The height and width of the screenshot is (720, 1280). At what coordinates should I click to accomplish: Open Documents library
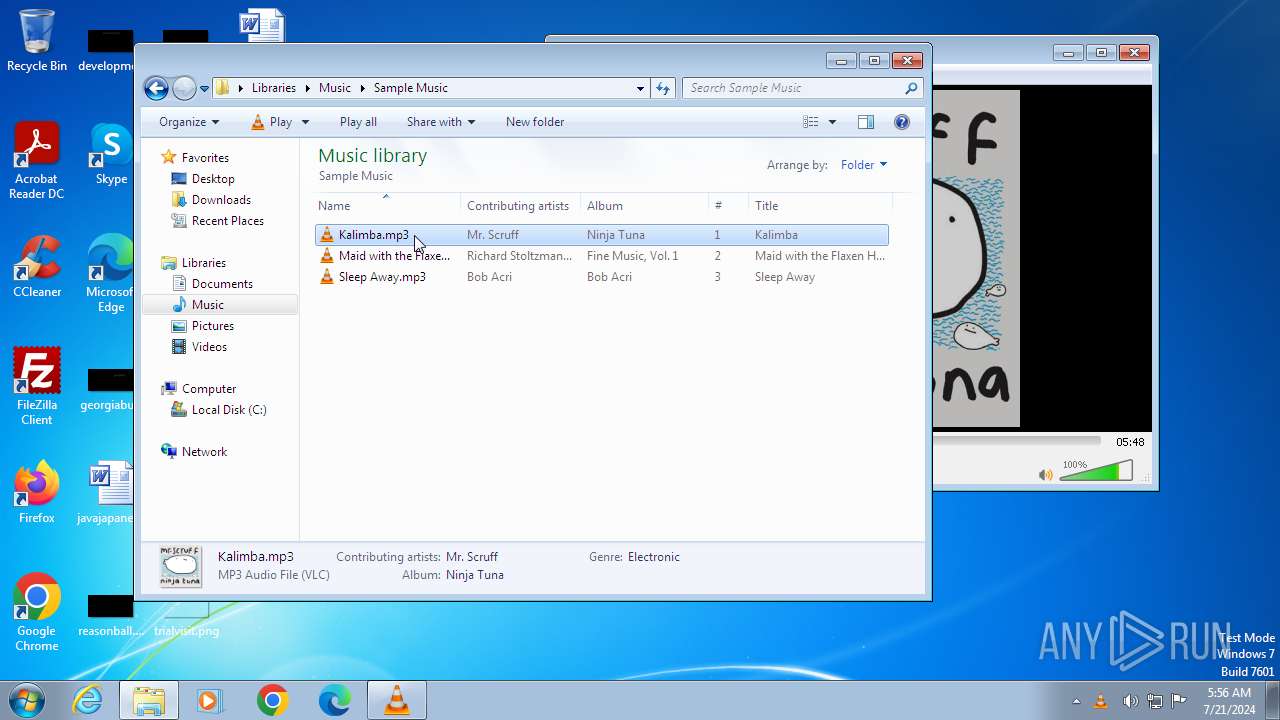click(222, 284)
